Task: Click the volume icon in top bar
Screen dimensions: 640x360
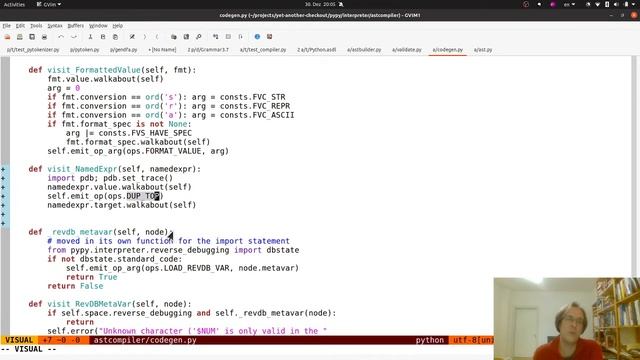Action: (x=616, y=4)
